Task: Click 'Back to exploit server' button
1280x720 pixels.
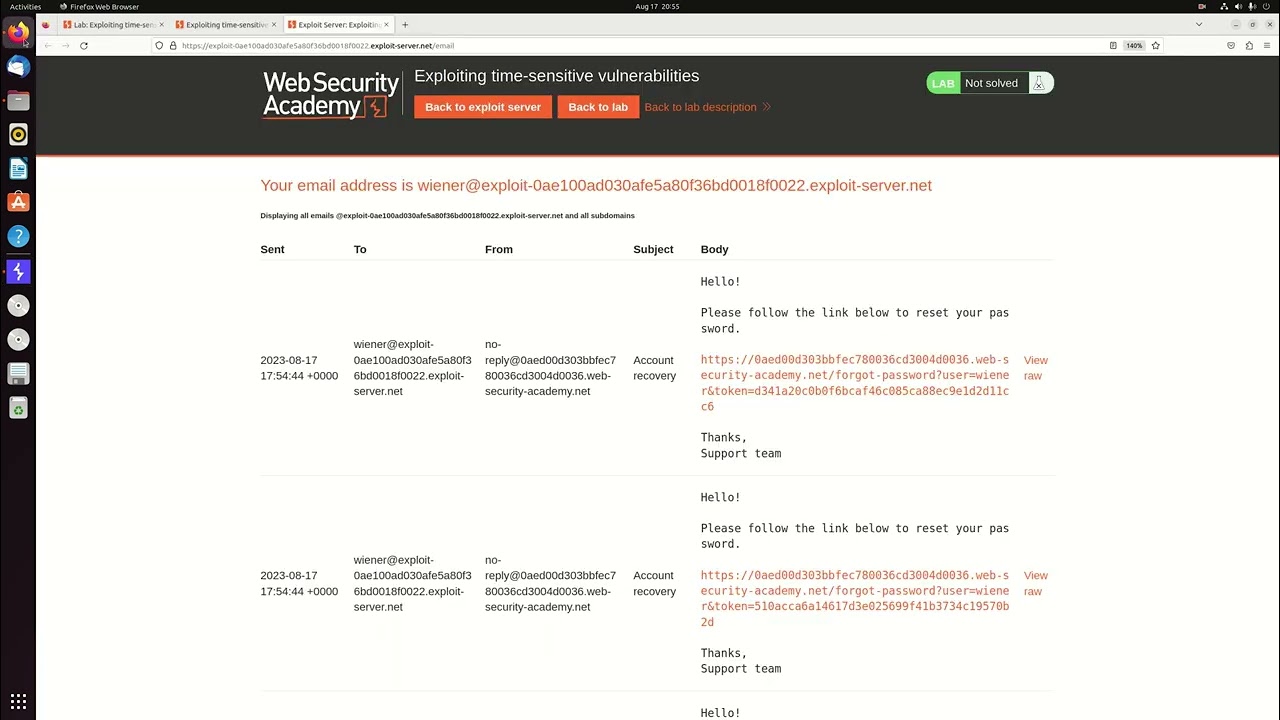Action: point(483,107)
